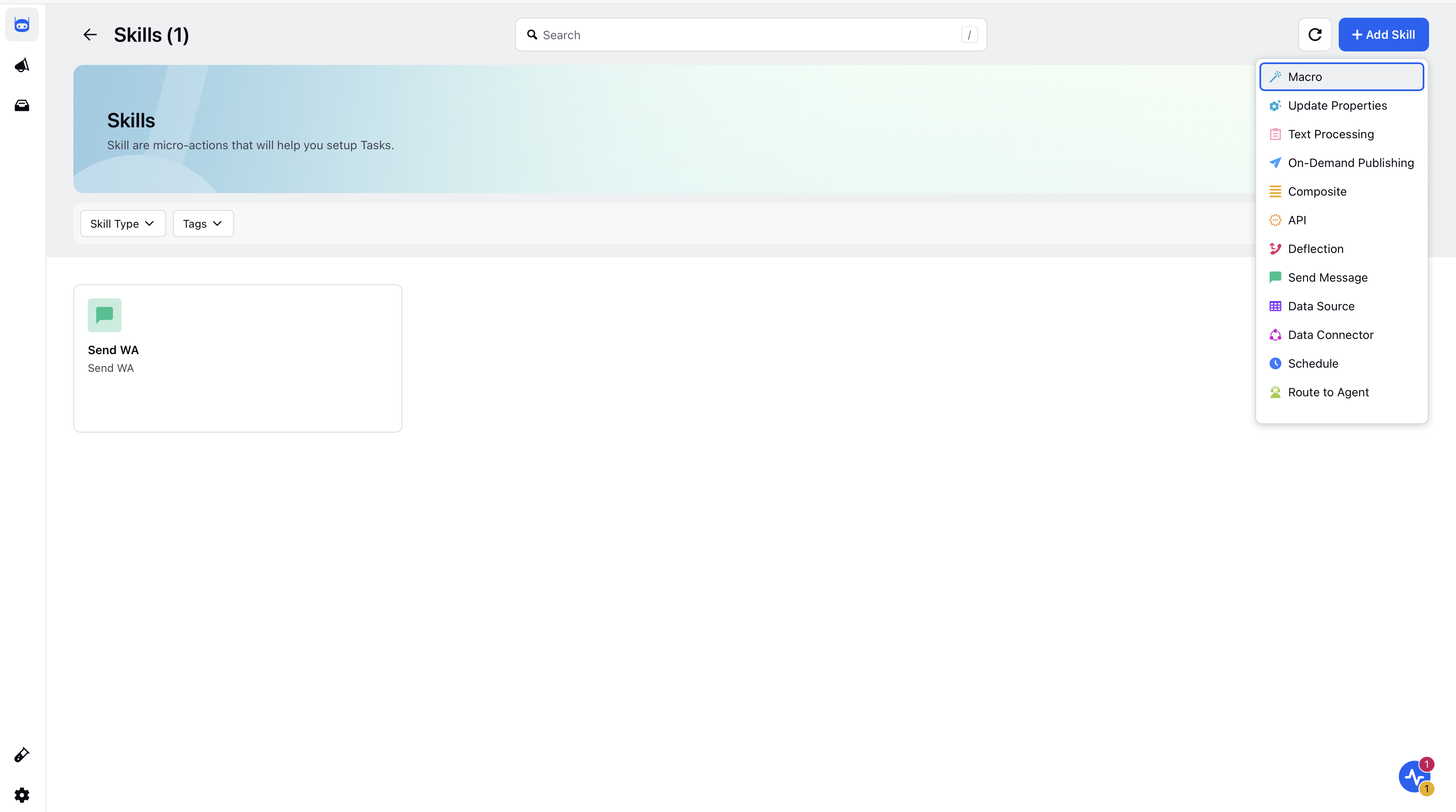Click the Send WA card title
The image size is (1456, 812).
(x=113, y=350)
